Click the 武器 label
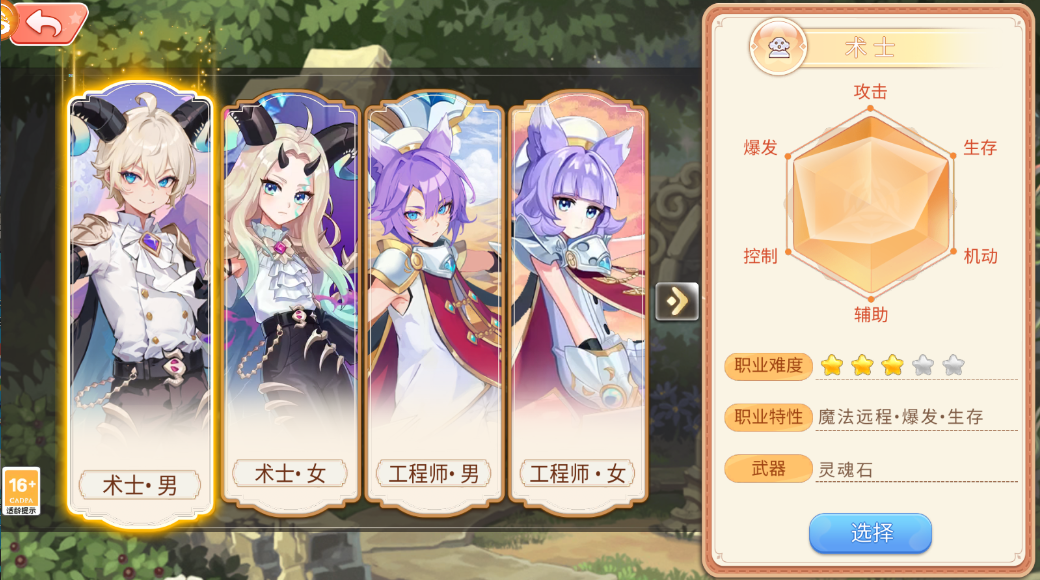Screen dimensions: 1040x580 [768, 469]
